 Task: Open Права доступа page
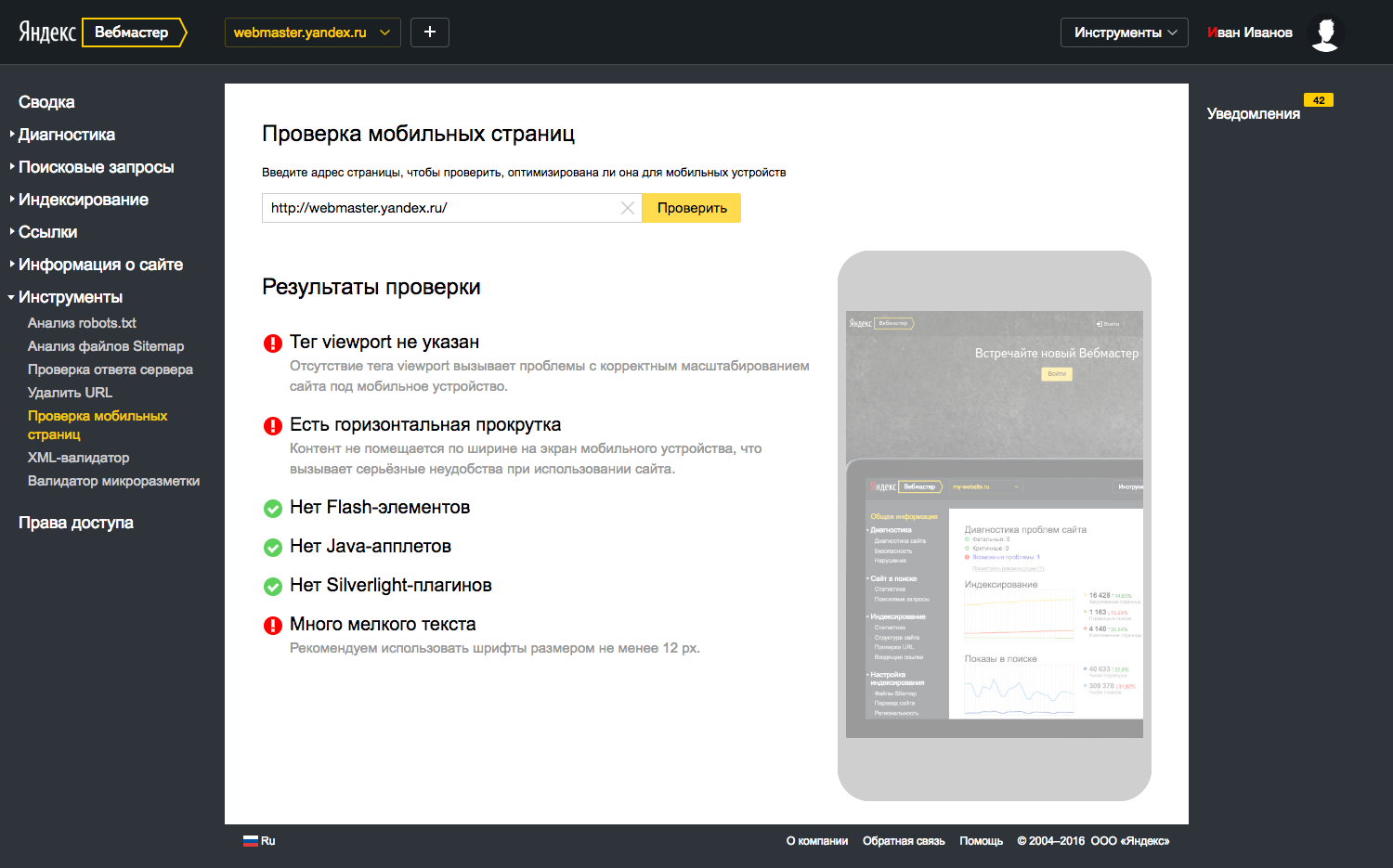[76, 523]
